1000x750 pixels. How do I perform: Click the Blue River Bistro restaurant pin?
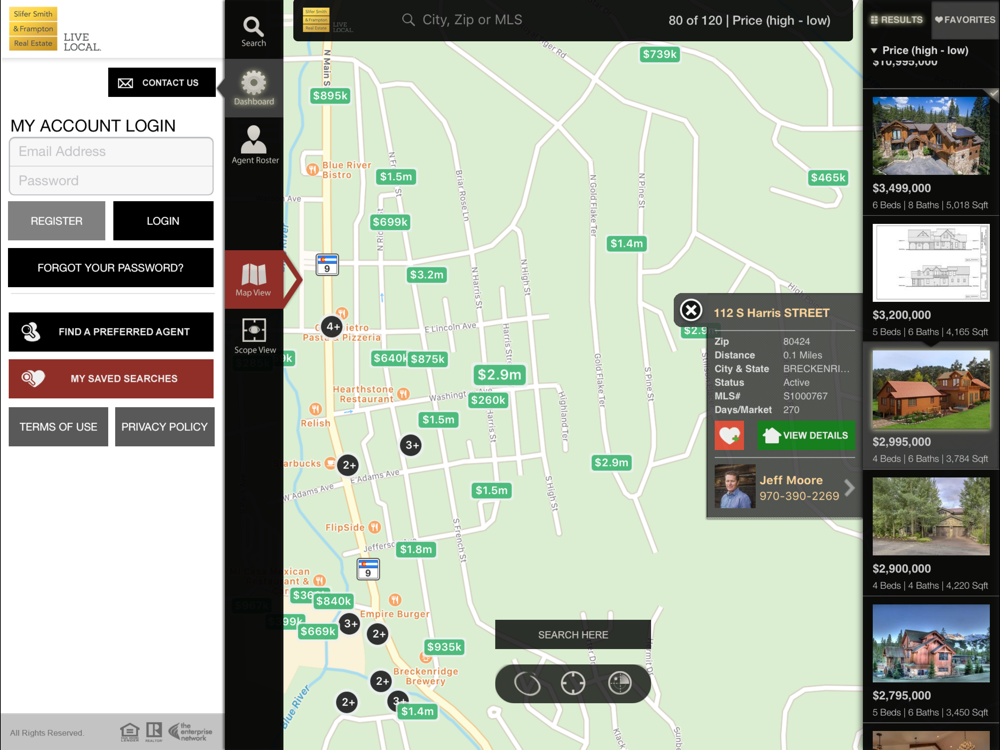312,169
